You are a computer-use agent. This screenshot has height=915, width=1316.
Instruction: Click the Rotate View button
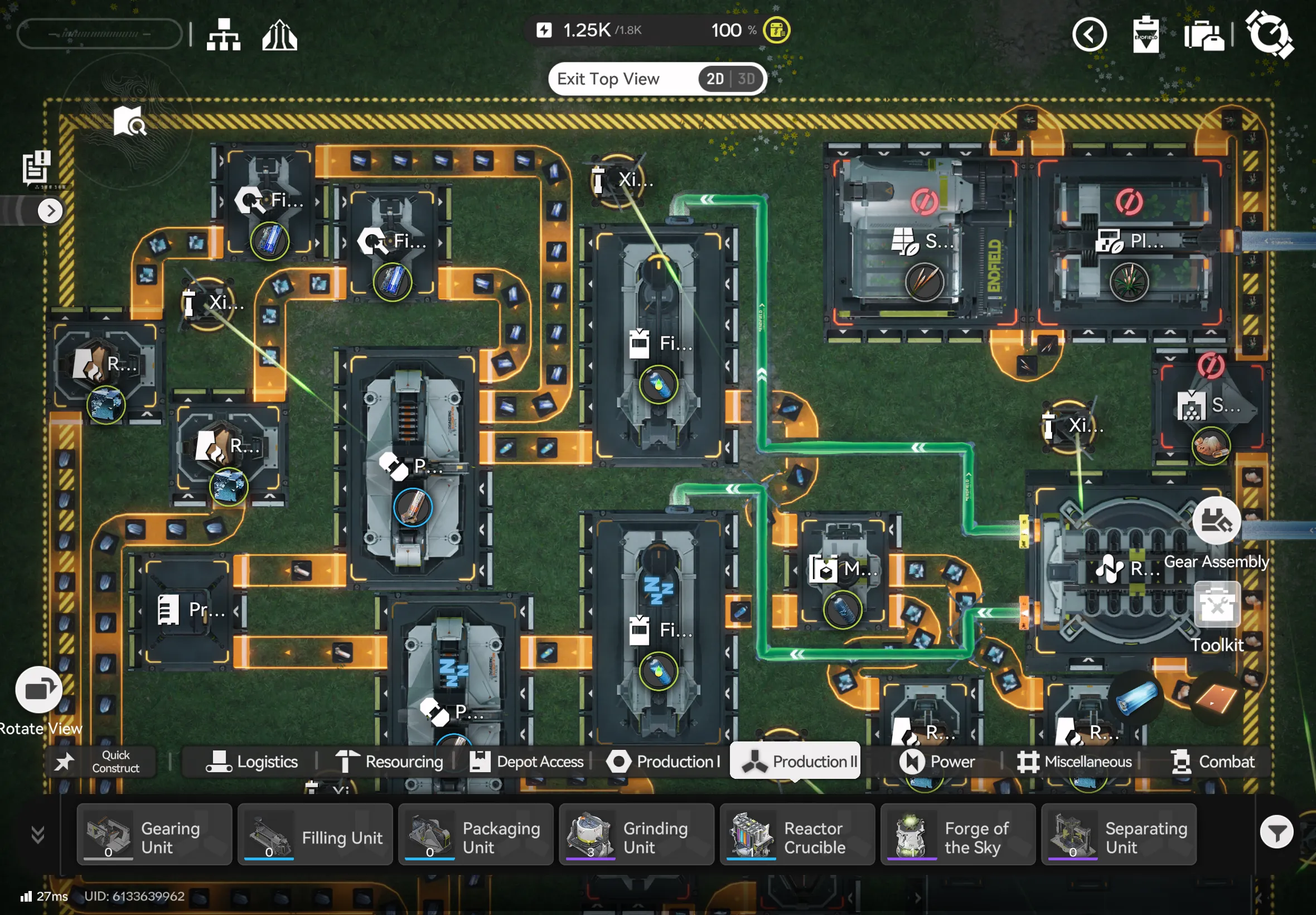pyautogui.click(x=39, y=689)
